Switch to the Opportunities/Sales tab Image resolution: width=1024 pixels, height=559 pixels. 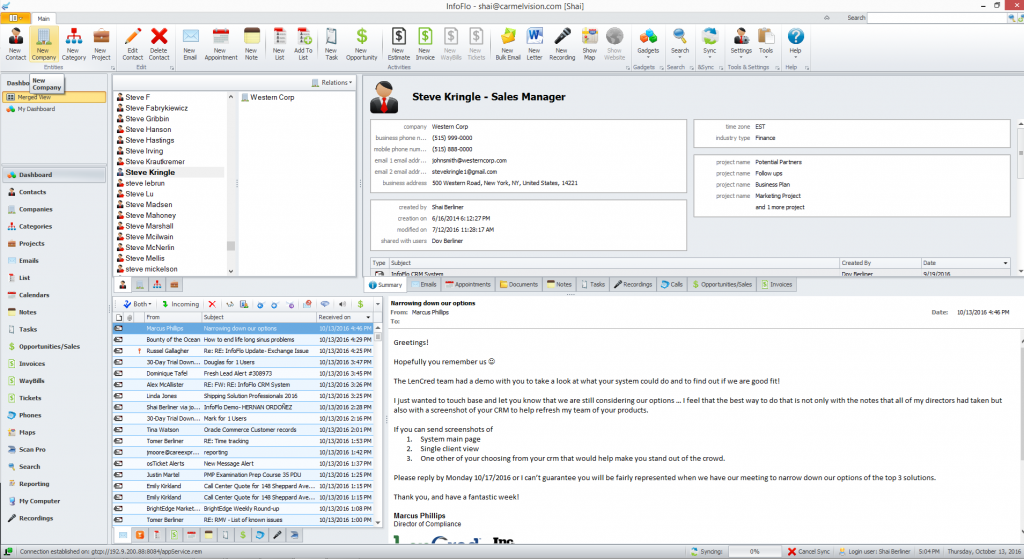pyautogui.click(x=722, y=285)
